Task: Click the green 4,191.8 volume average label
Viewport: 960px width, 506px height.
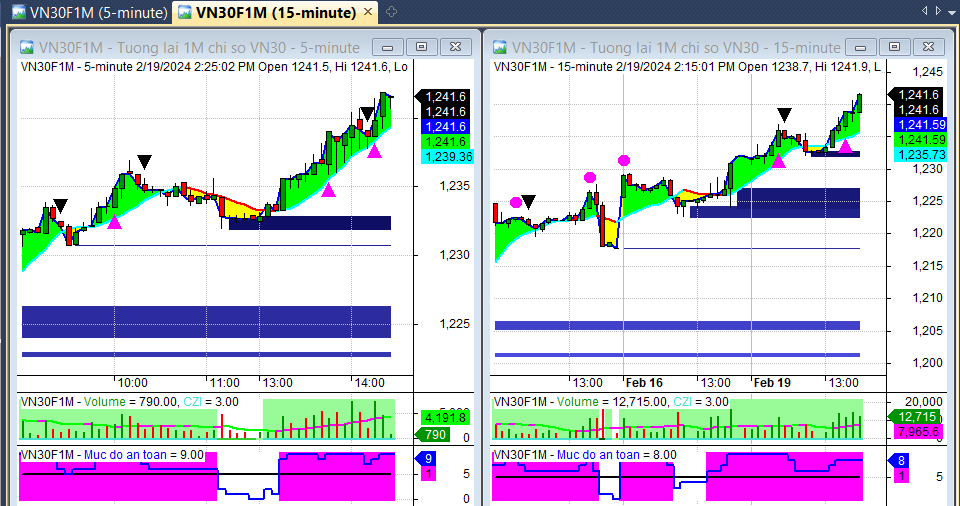Action: click(444, 418)
